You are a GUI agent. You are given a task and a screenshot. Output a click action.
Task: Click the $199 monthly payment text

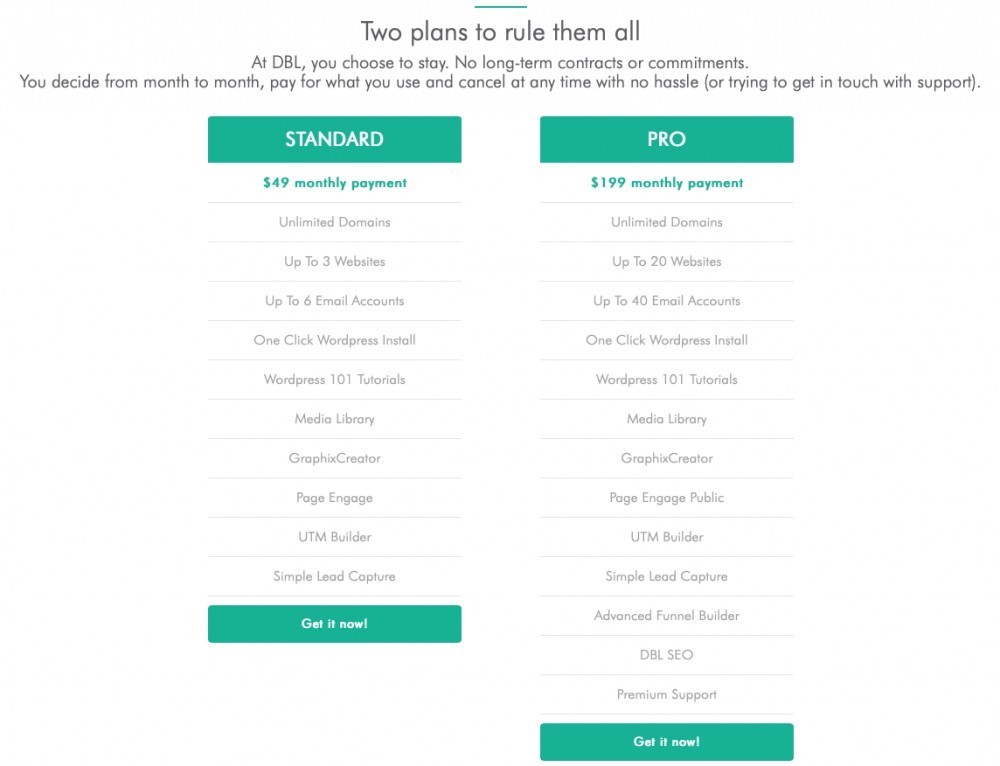tap(666, 183)
